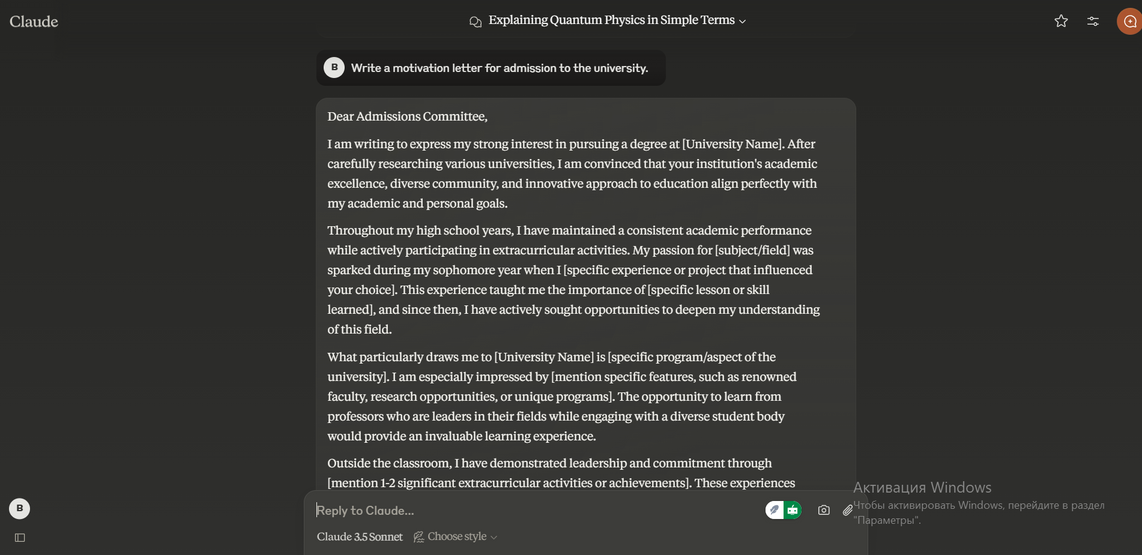Attach a file with the paperclip icon
Screen dimensions: 1142x555
coord(847,510)
